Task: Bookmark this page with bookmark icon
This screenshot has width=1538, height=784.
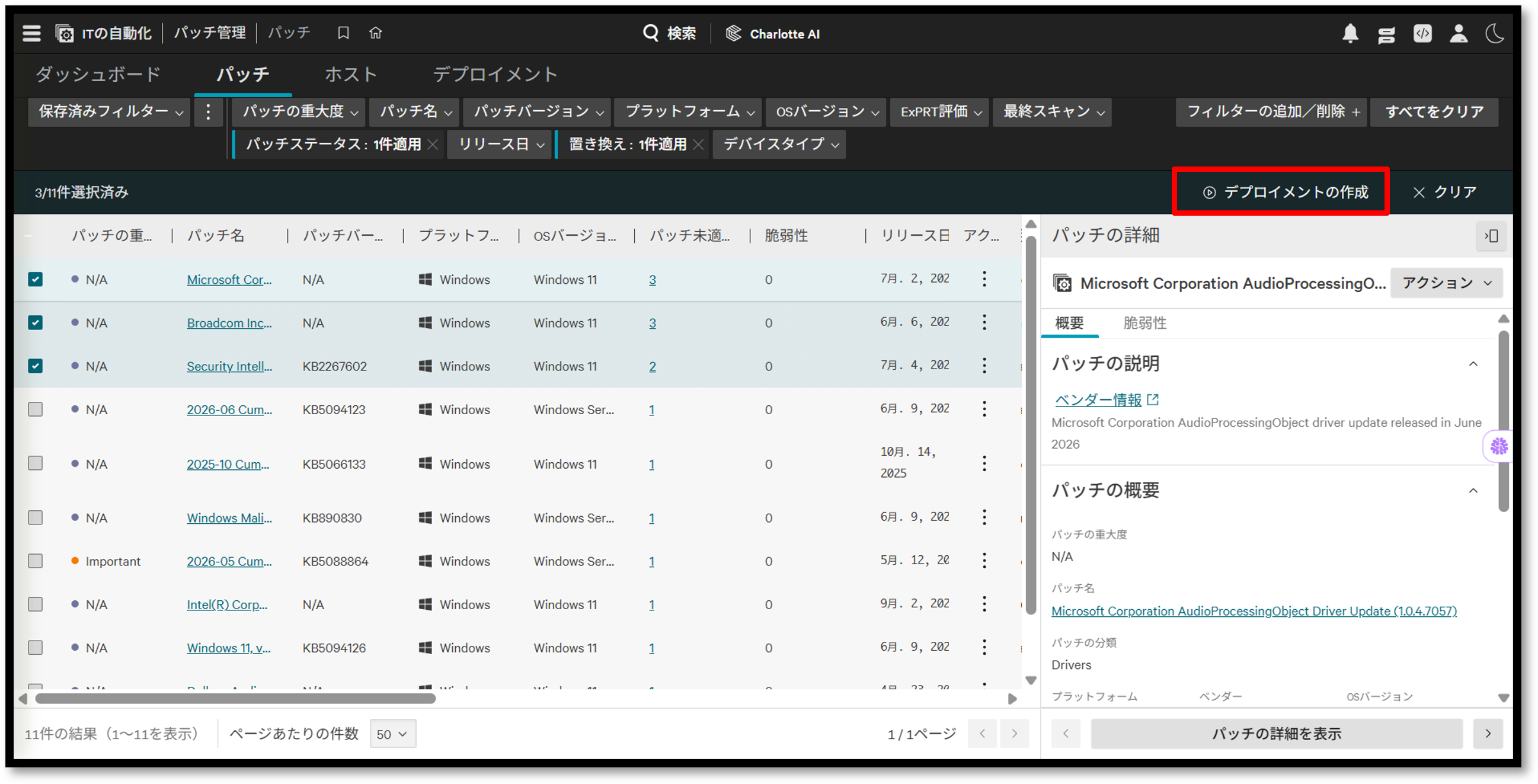Action: point(343,33)
